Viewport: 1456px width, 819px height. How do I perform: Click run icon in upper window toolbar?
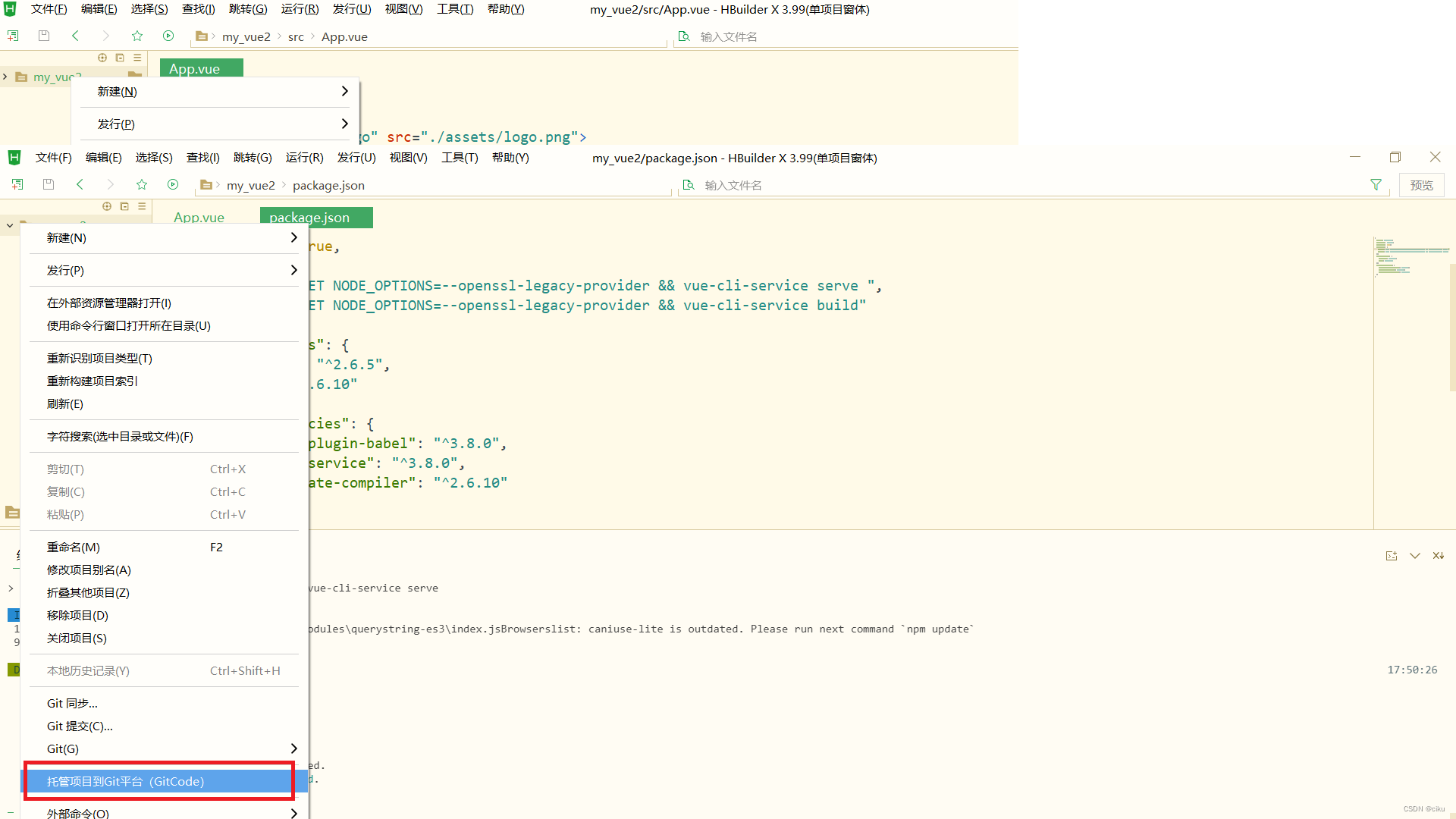168,36
